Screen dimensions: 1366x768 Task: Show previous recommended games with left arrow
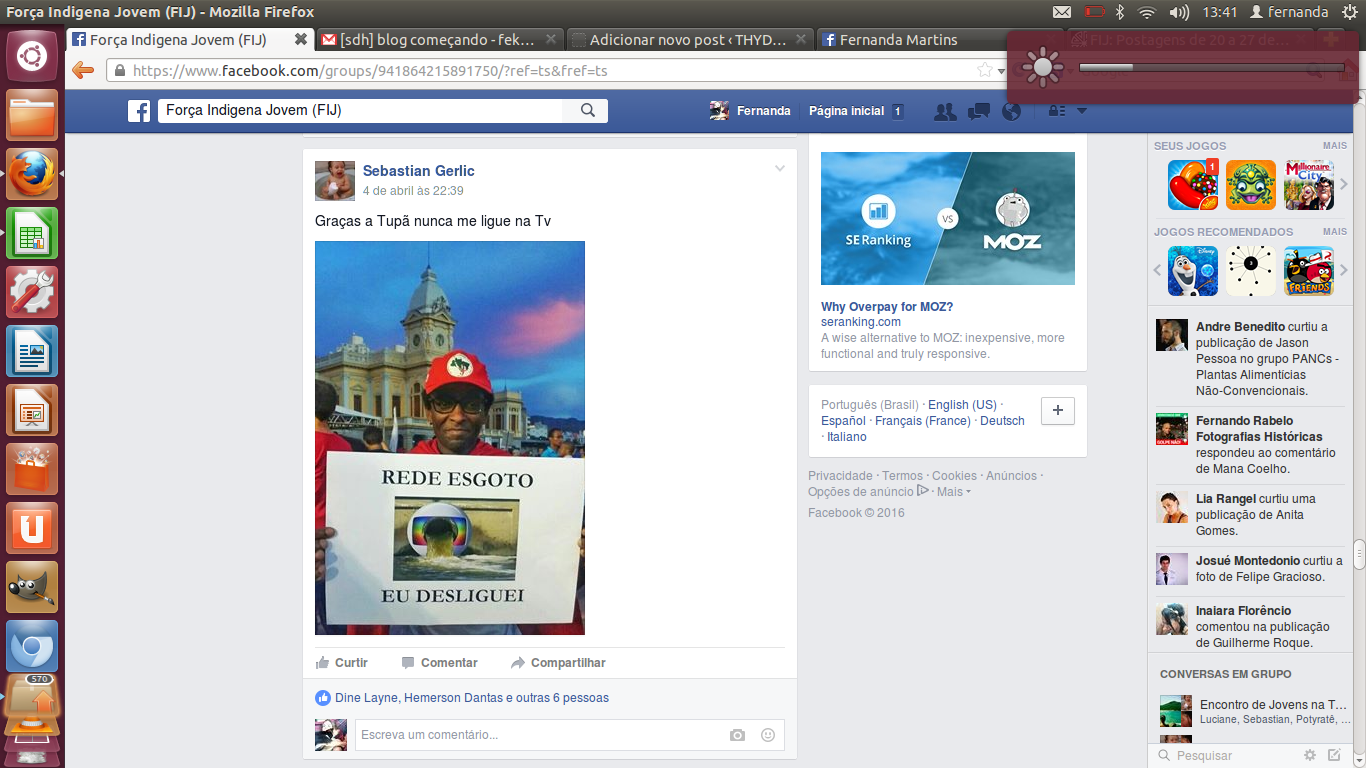coord(1158,270)
